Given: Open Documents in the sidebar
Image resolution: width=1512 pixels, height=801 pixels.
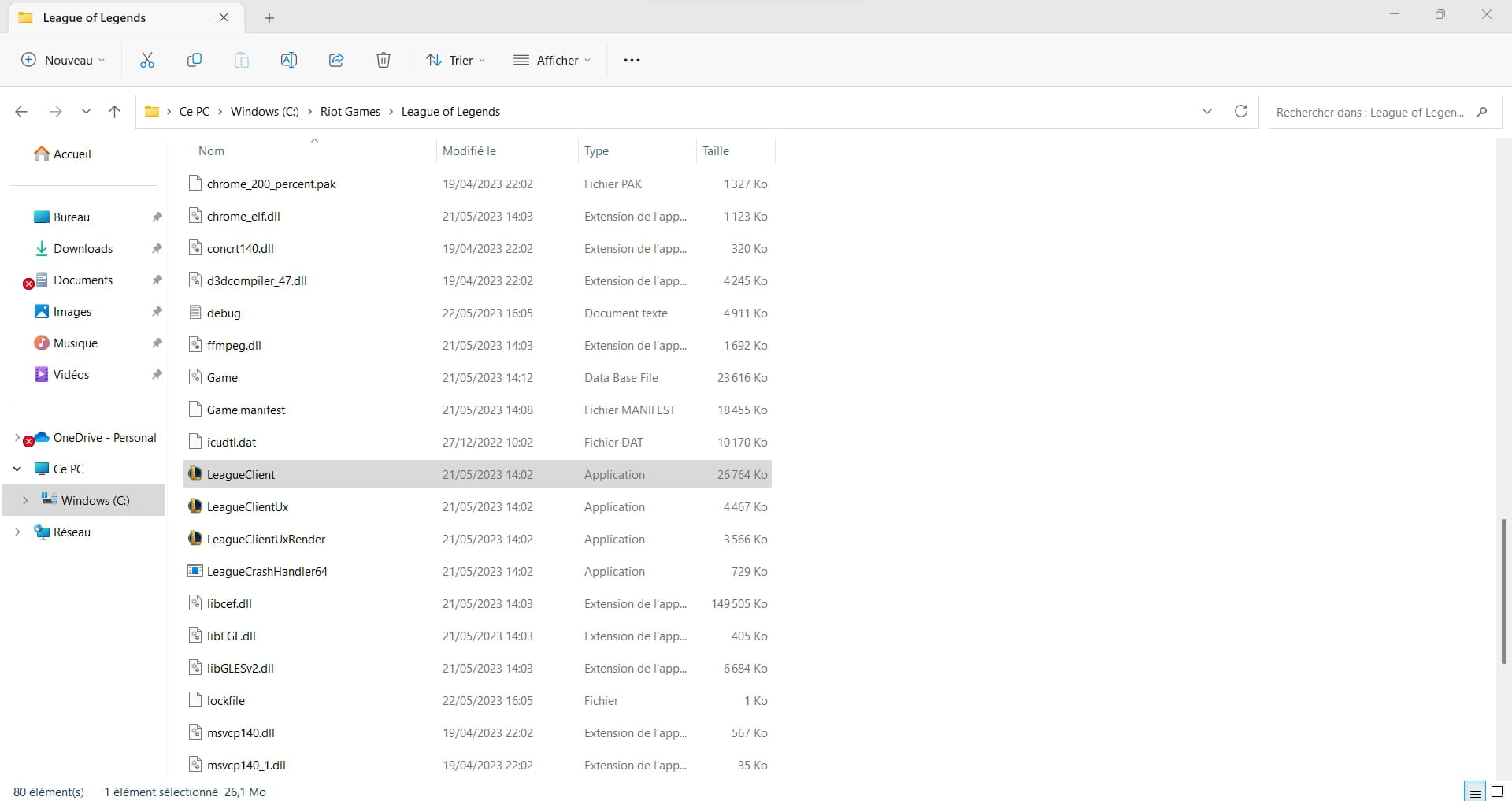Looking at the screenshot, I should tap(83, 280).
